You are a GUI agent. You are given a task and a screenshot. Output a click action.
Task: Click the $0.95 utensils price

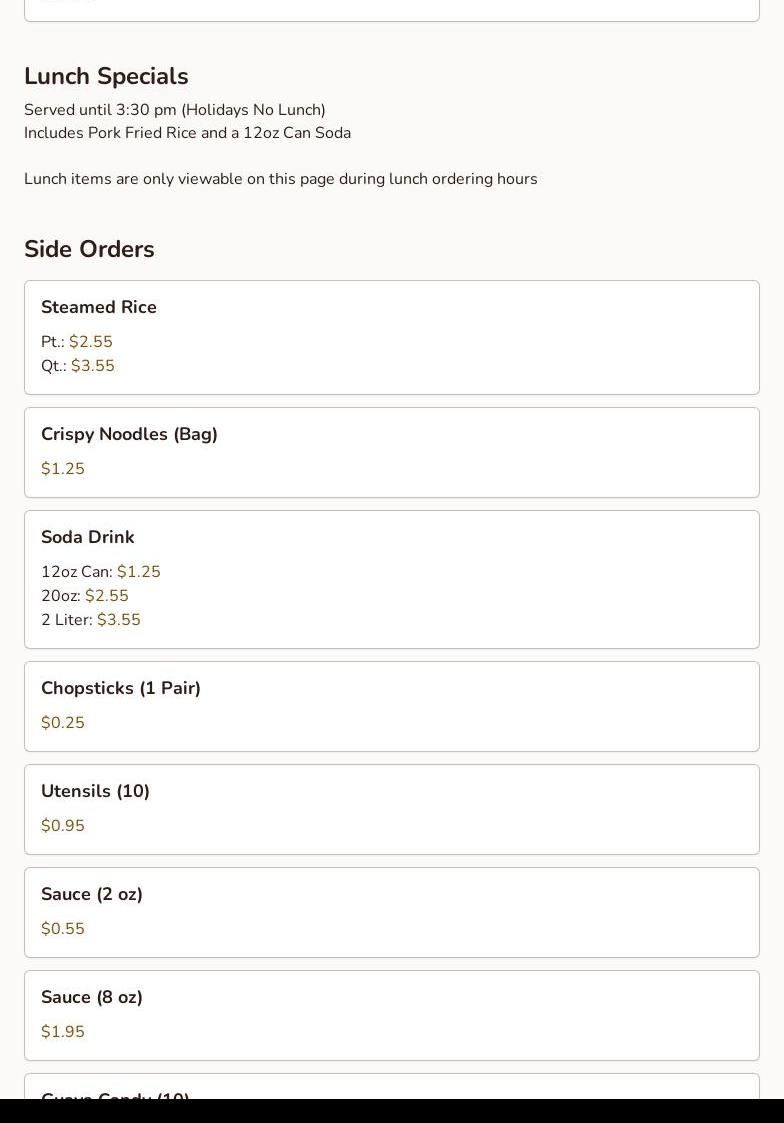(x=63, y=826)
